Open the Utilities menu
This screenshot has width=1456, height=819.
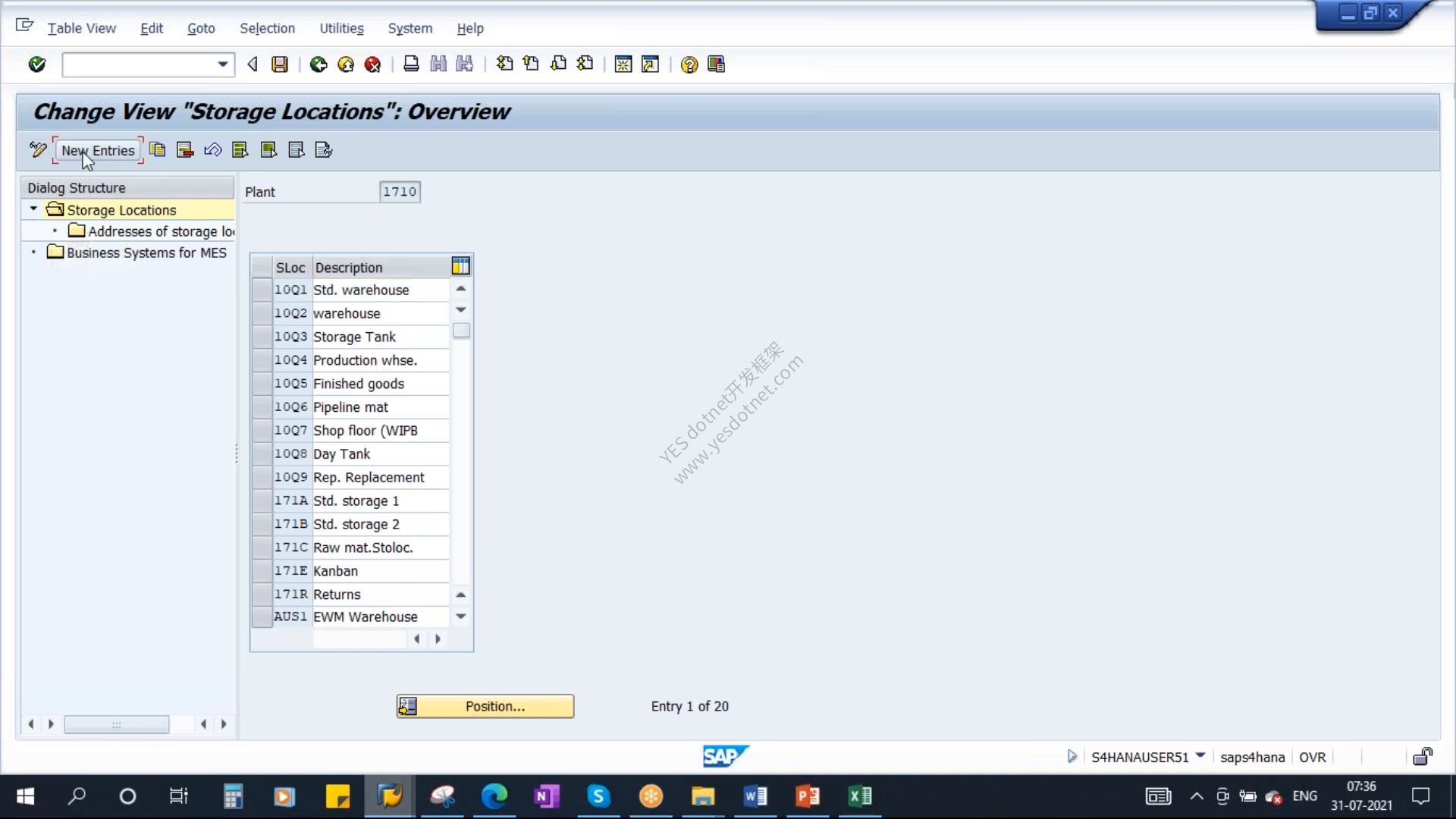(341, 28)
